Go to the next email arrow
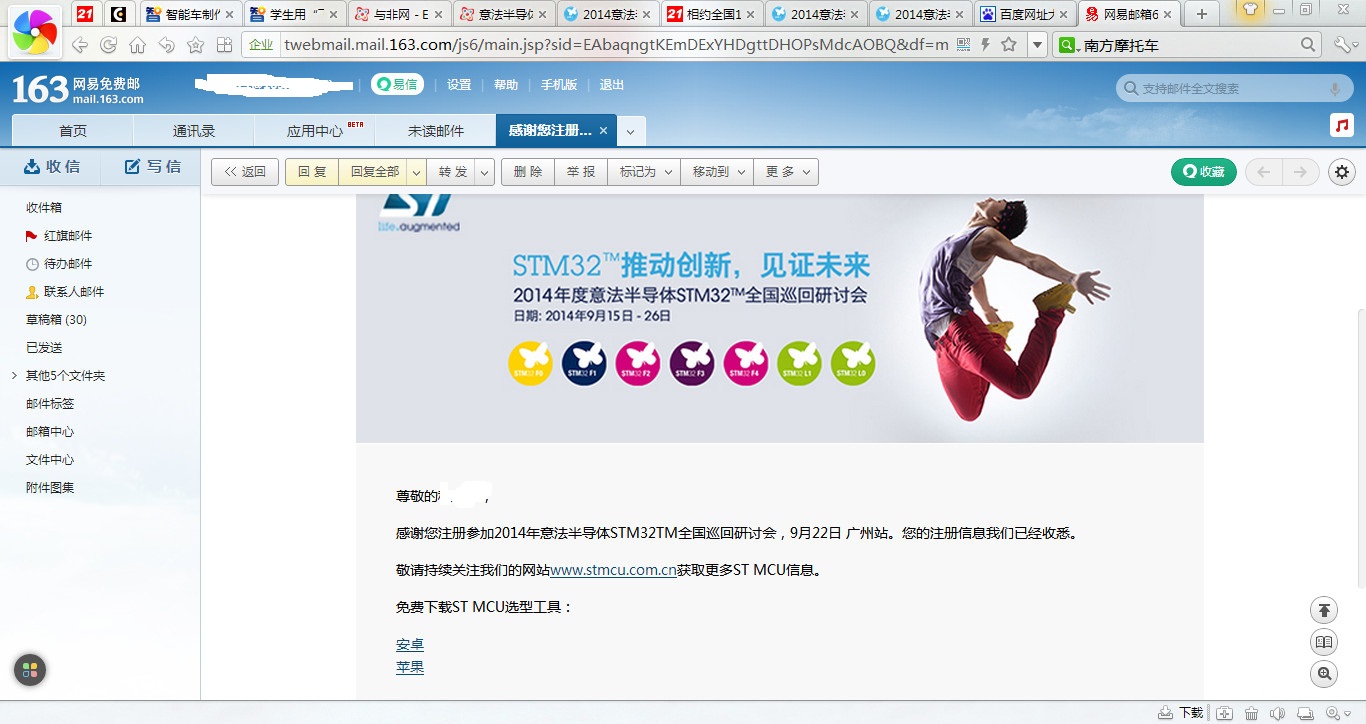This screenshot has height=724, width=1366. pos(1300,172)
